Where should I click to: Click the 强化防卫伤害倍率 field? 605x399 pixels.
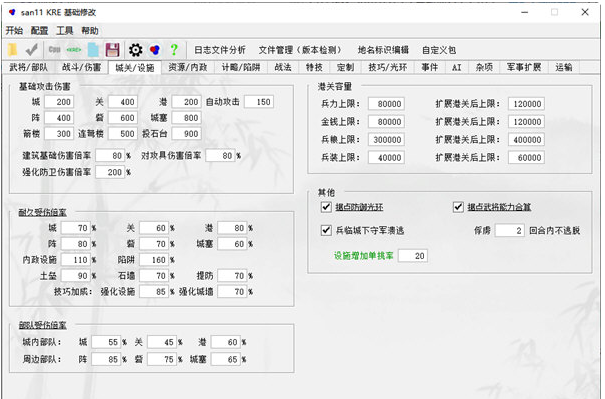[x=110, y=172]
